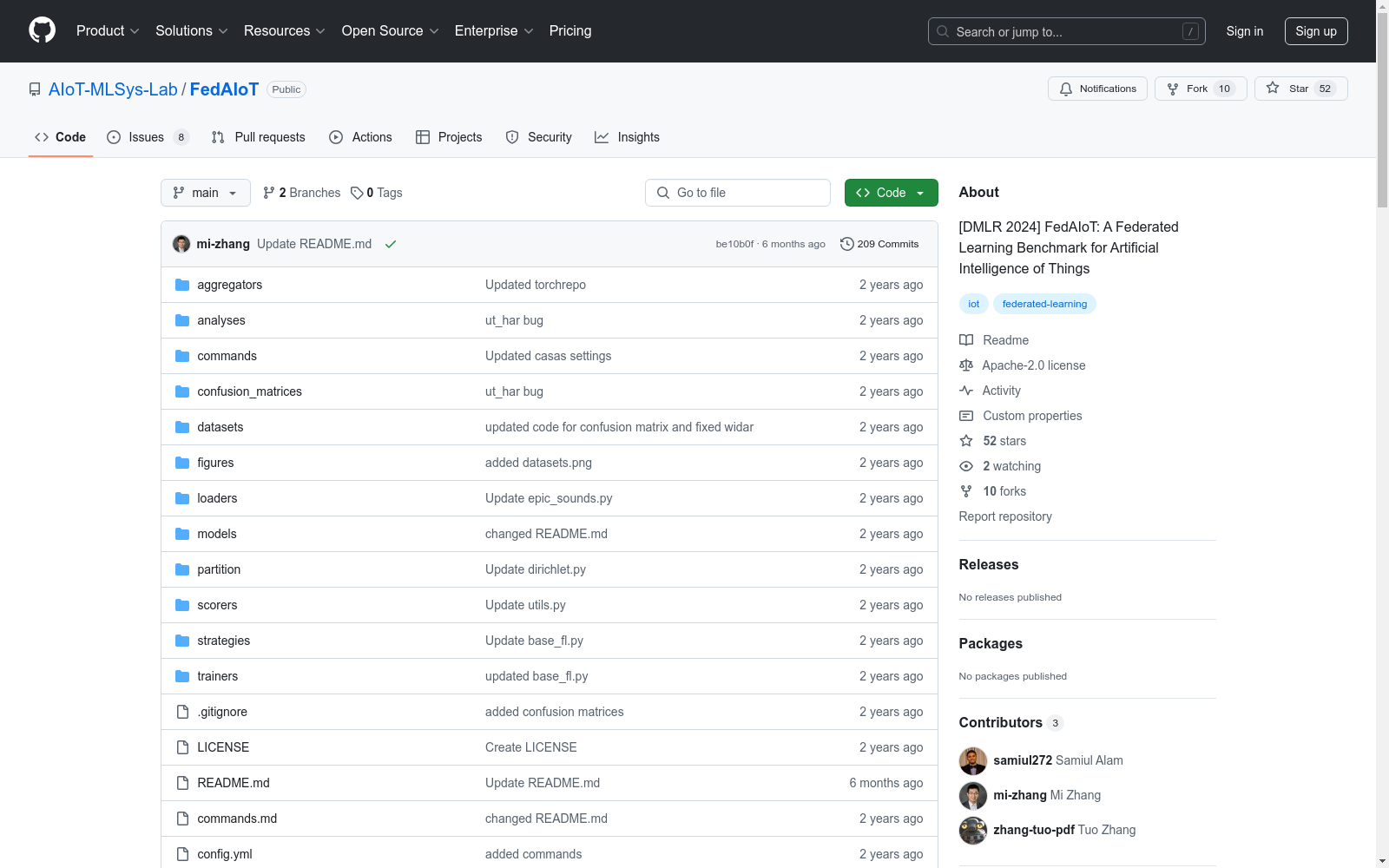1389x868 pixels.
Task: Click the Custom properties note icon
Action: 966,416
